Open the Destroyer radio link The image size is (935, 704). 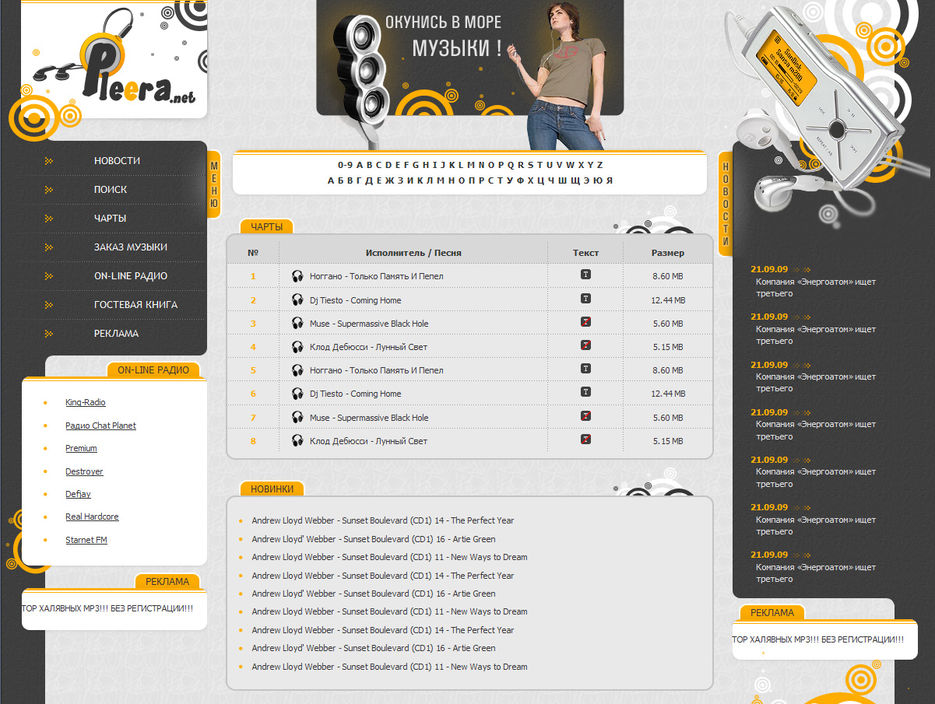[84, 472]
